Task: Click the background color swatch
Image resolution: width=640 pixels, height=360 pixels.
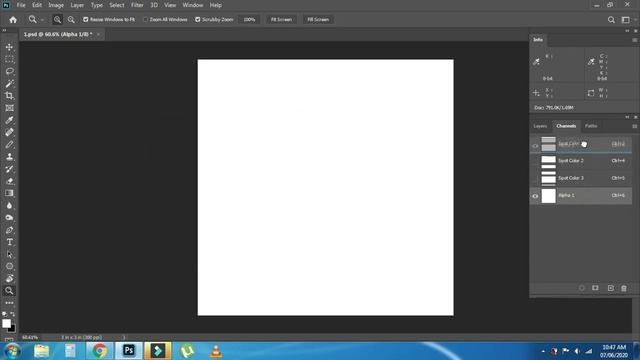Action: 12,328
